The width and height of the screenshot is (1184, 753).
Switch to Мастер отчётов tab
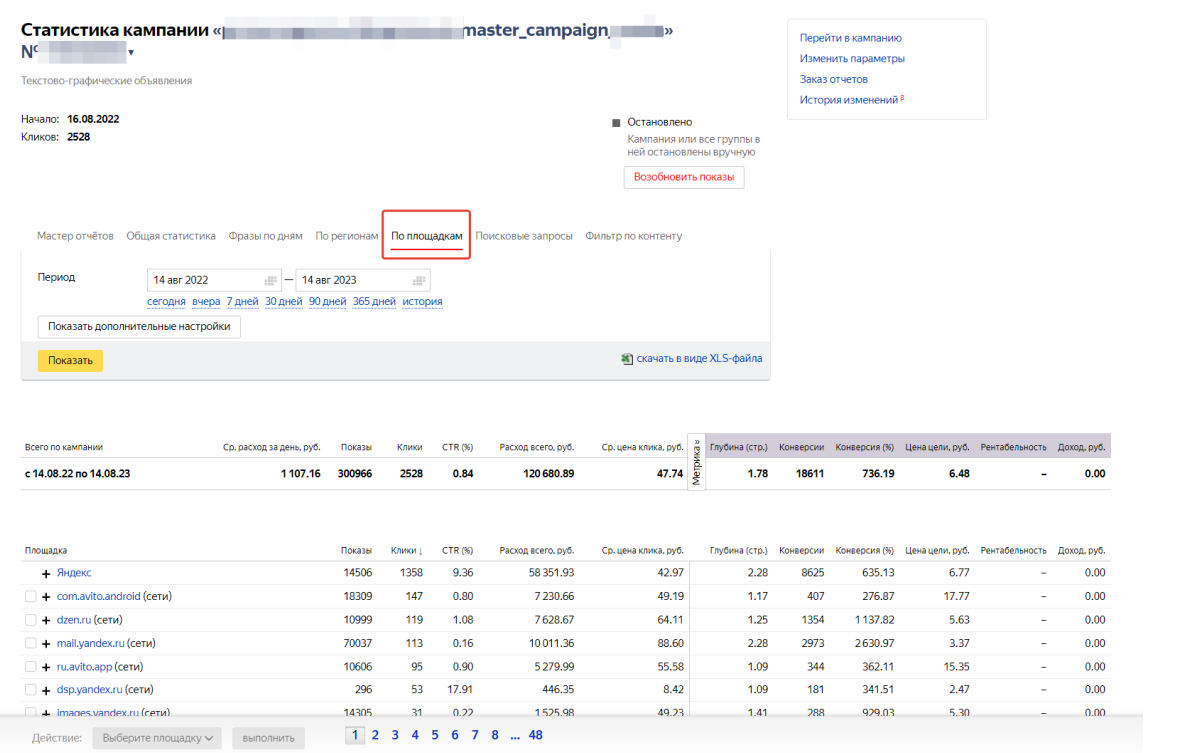pyautogui.click(x=75, y=236)
